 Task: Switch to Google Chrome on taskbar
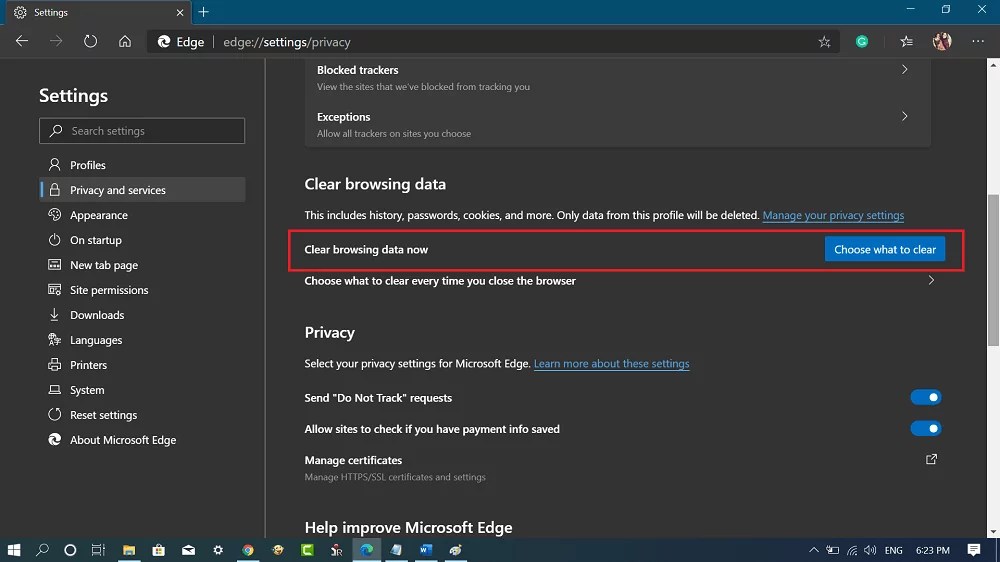pyautogui.click(x=248, y=550)
